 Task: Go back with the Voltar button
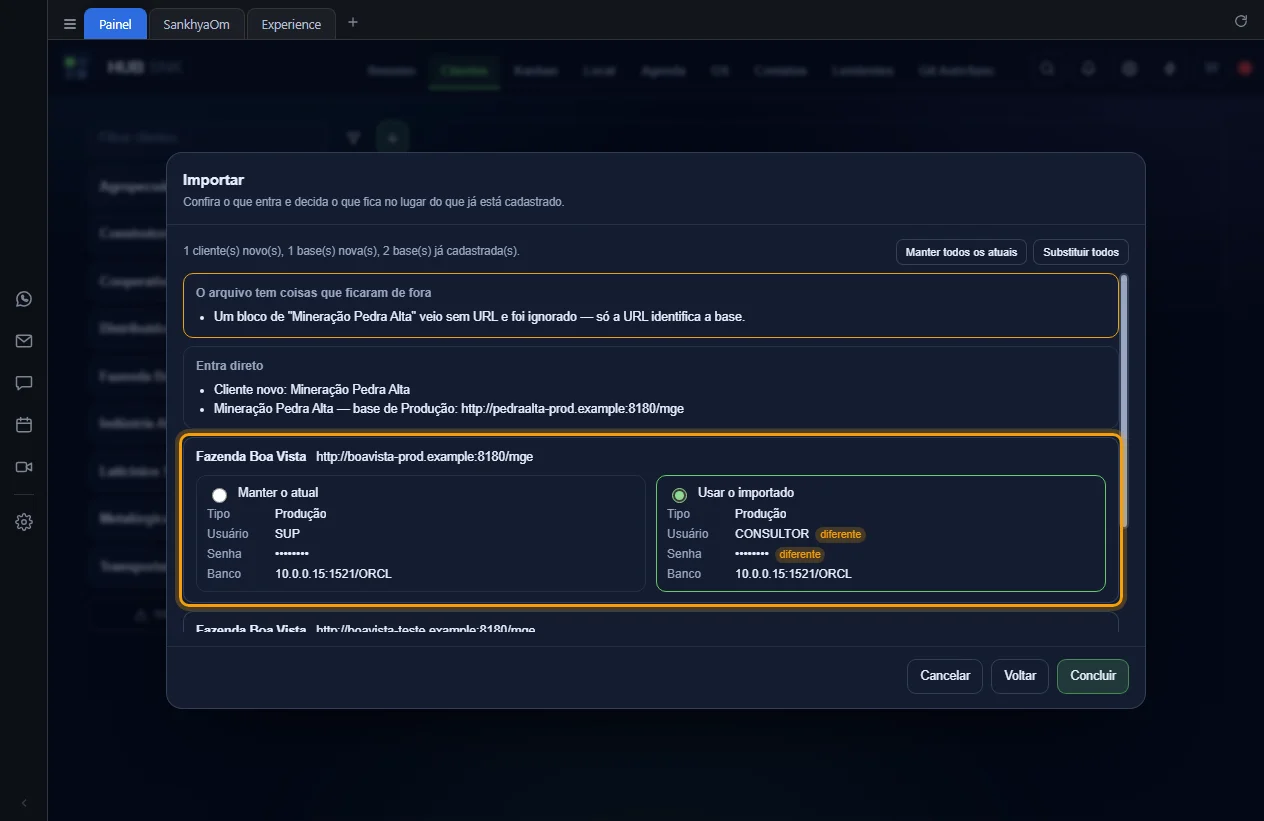click(1020, 676)
